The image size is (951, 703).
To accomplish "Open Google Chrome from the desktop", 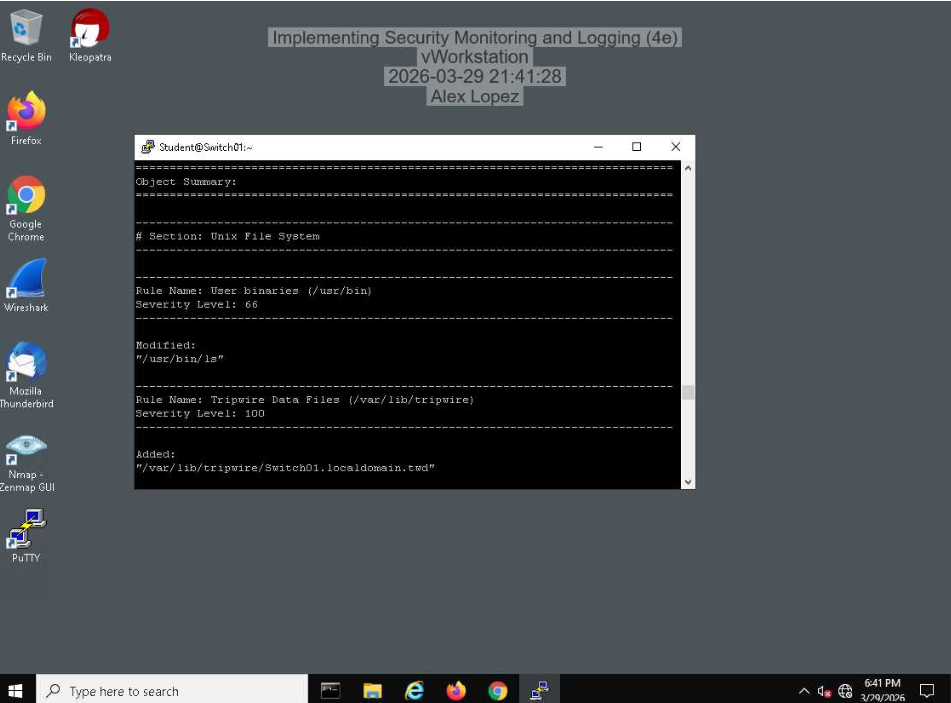I will tap(25, 195).
